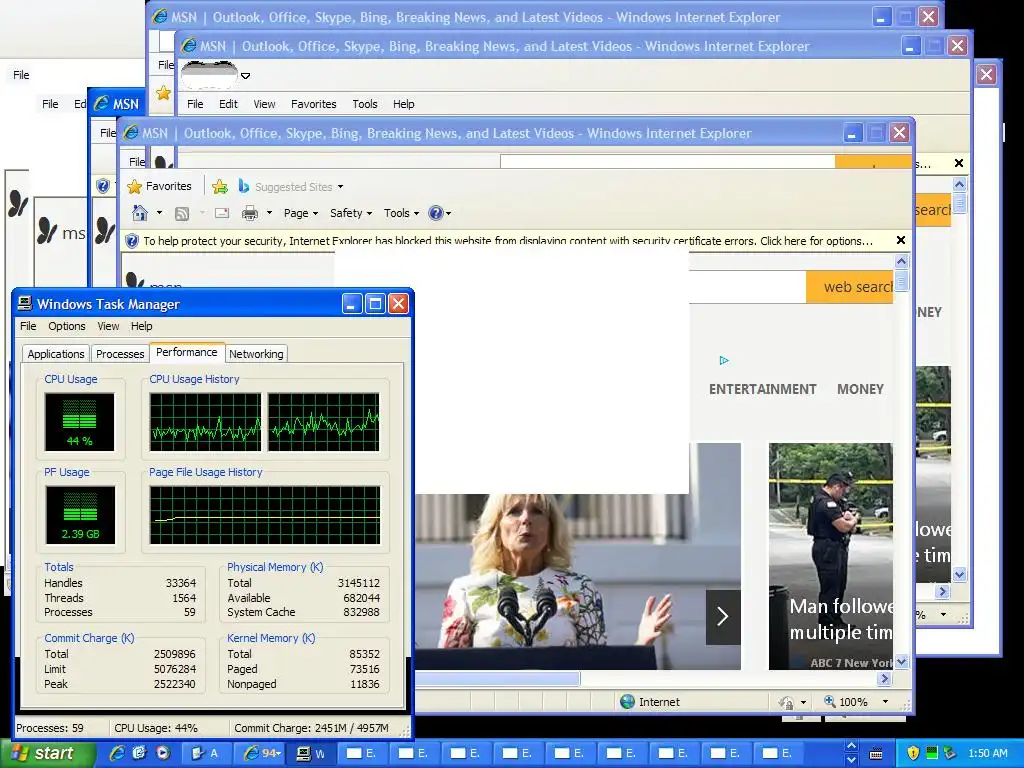Dismiss the security information bar with its X
The image size is (1024, 768).
[x=901, y=240]
